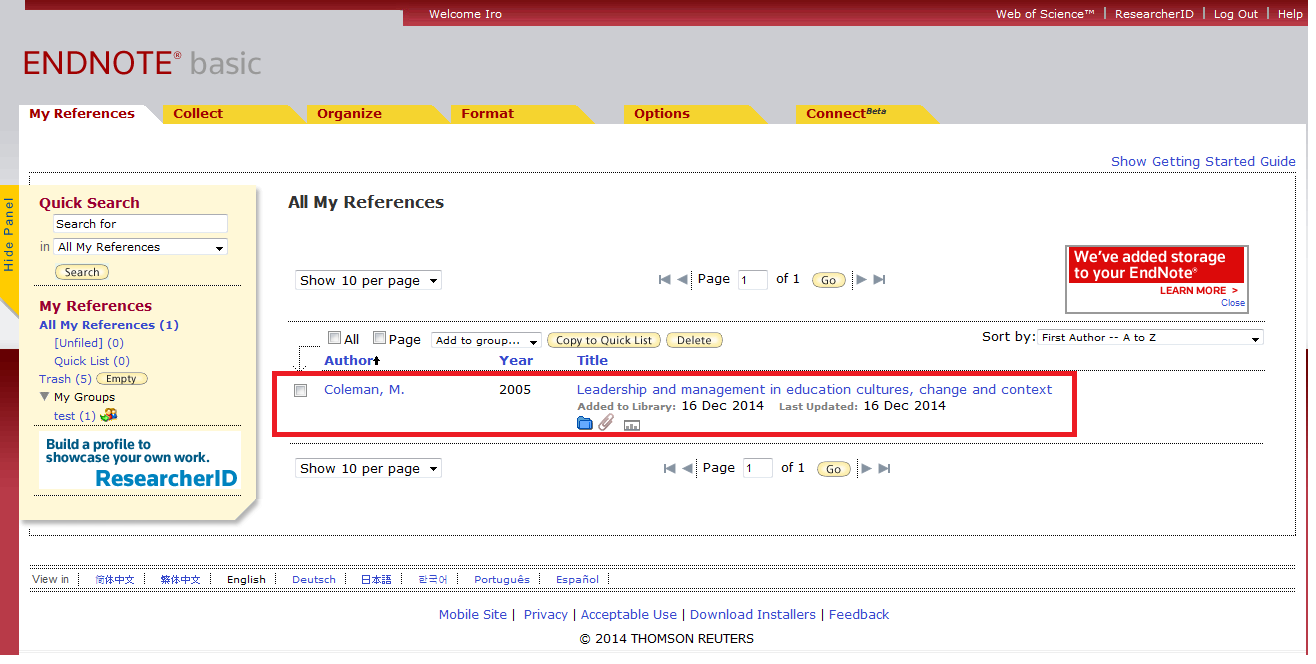Click the Delete button
Image resolution: width=1316 pixels, height=664 pixels.
click(694, 340)
